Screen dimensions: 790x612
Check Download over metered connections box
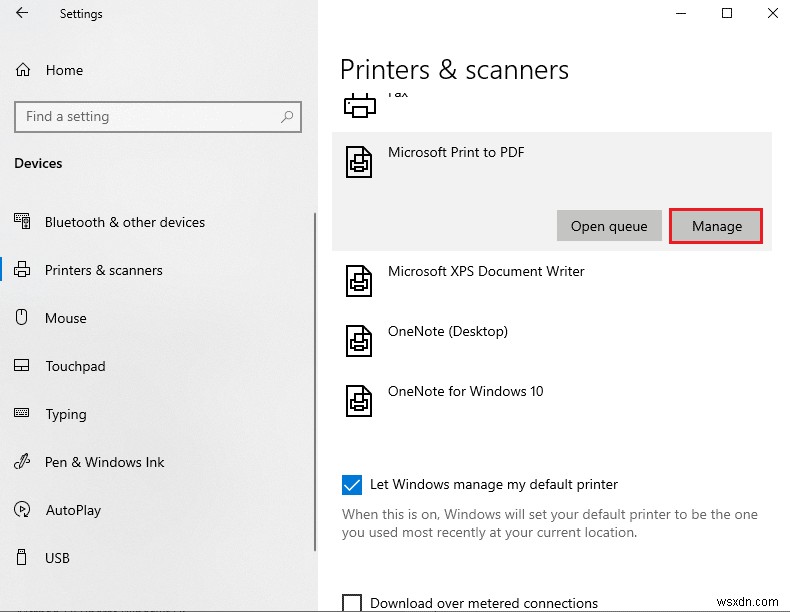click(352, 602)
